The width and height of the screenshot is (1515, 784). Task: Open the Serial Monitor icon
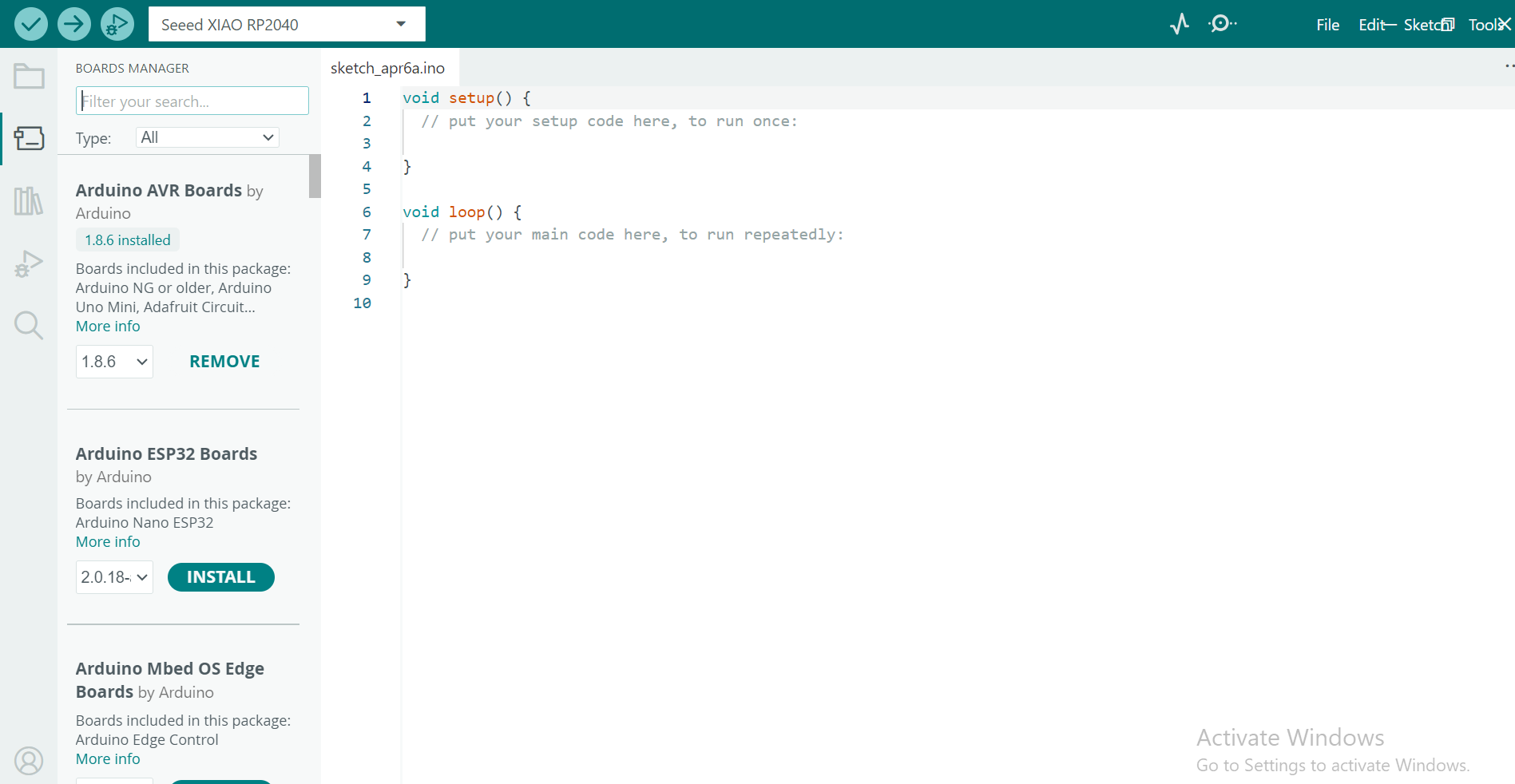pyautogui.click(x=1222, y=24)
